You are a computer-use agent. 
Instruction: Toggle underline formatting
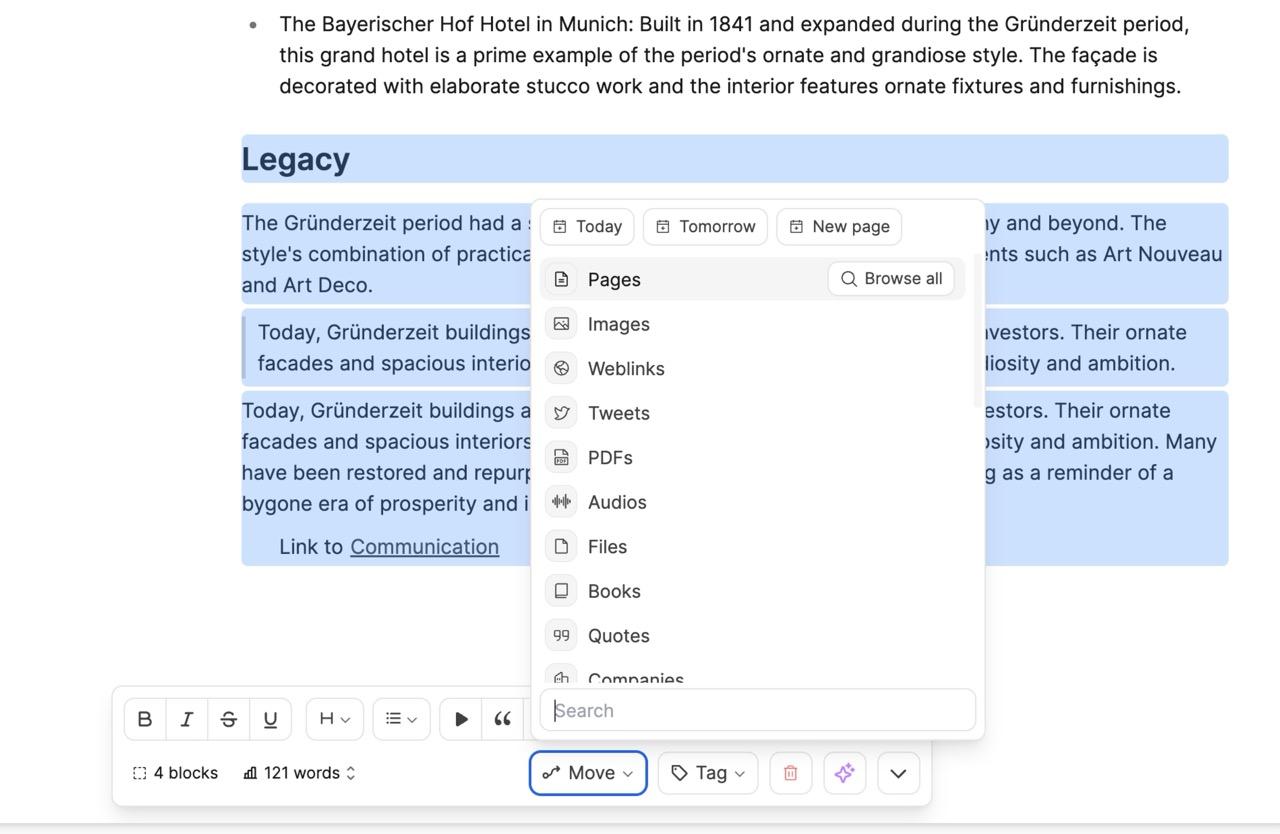(x=270, y=719)
